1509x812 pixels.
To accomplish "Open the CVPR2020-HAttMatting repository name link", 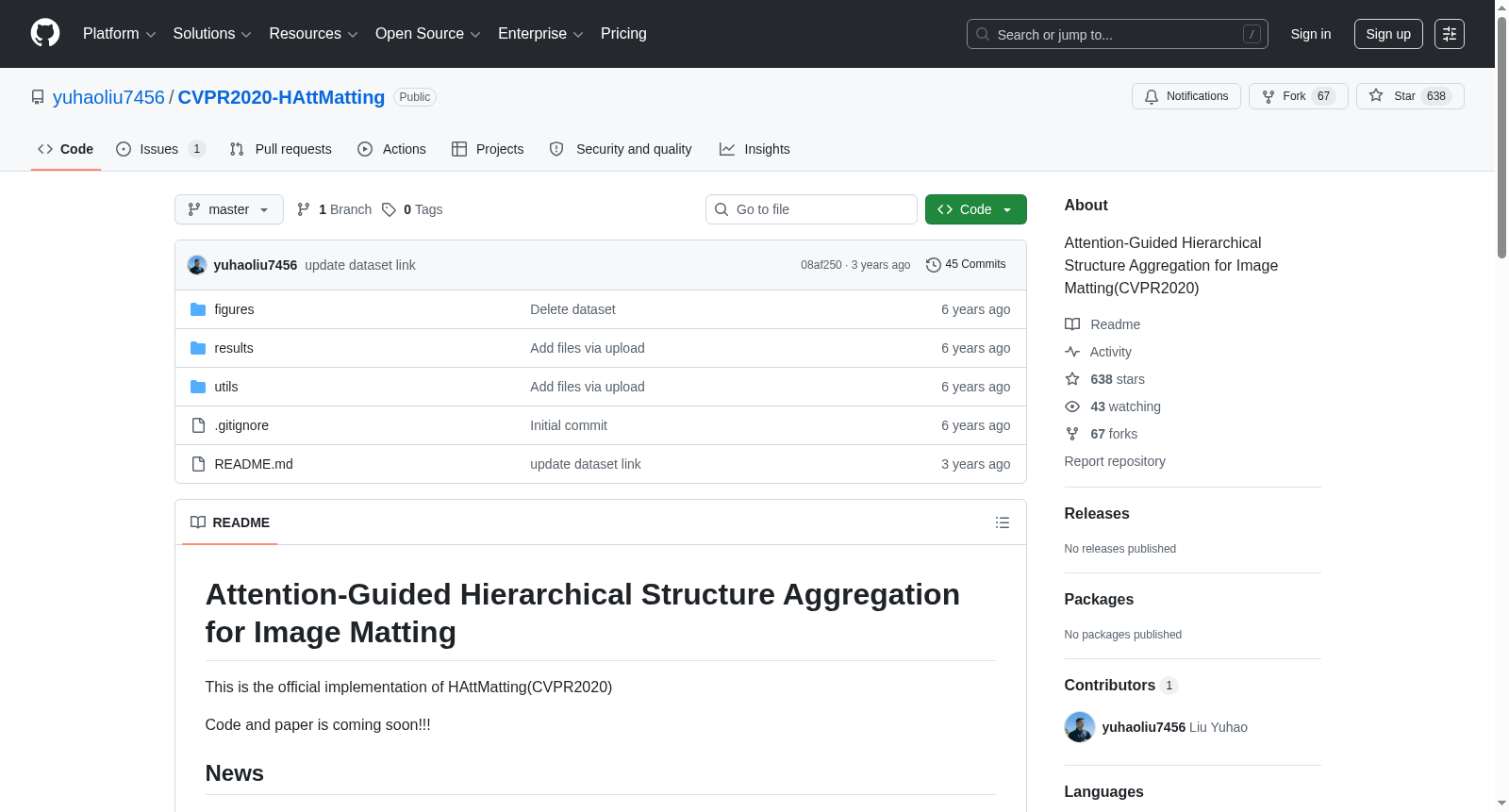I will click(x=281, y=97).
